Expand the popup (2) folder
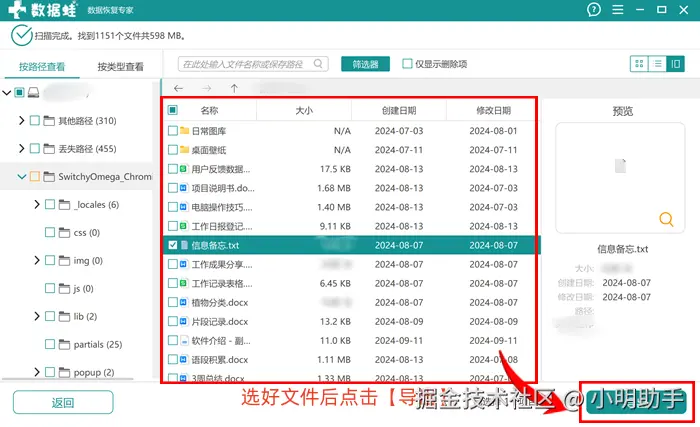 (x=37, y=372)
